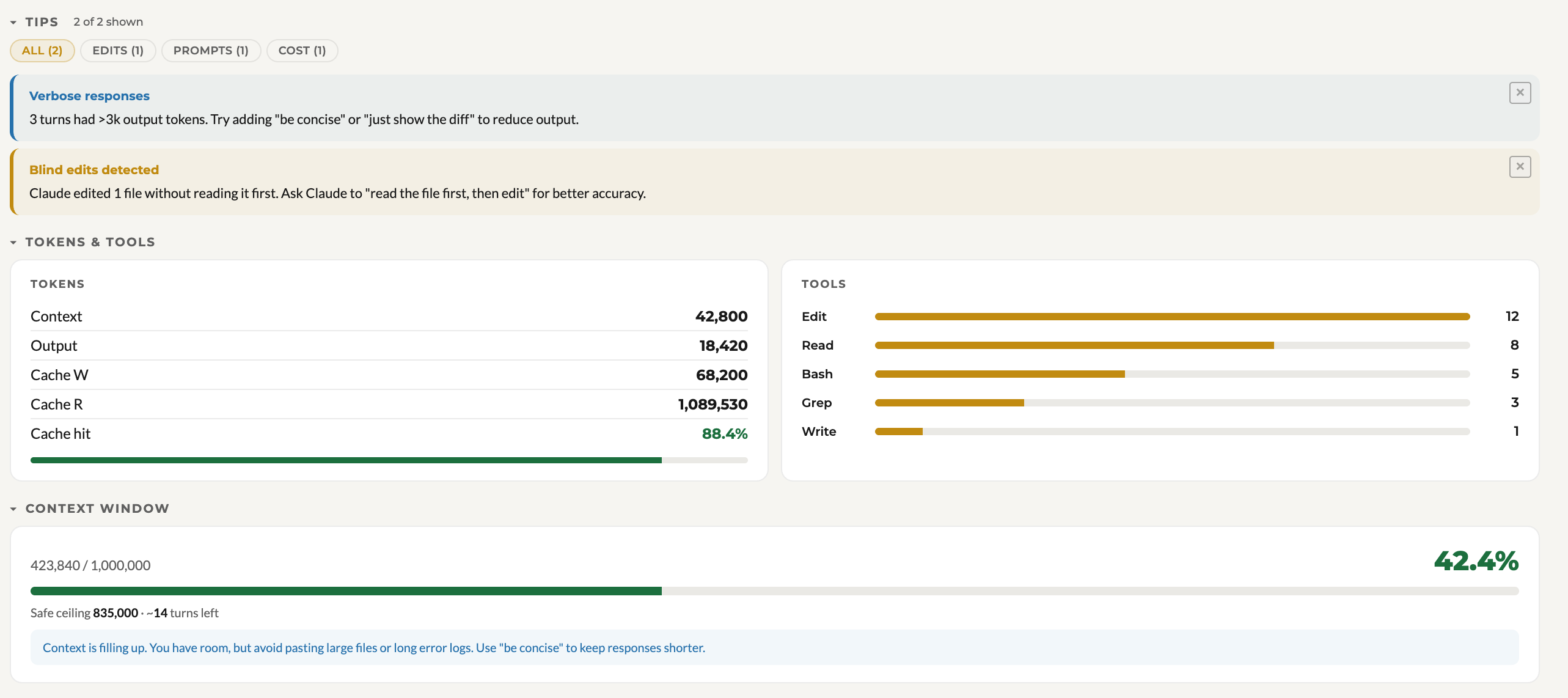Viewport: 1568px width, 698px height.
Task: Click the 42.4% context usage figure
Action: pos(1477,562)
